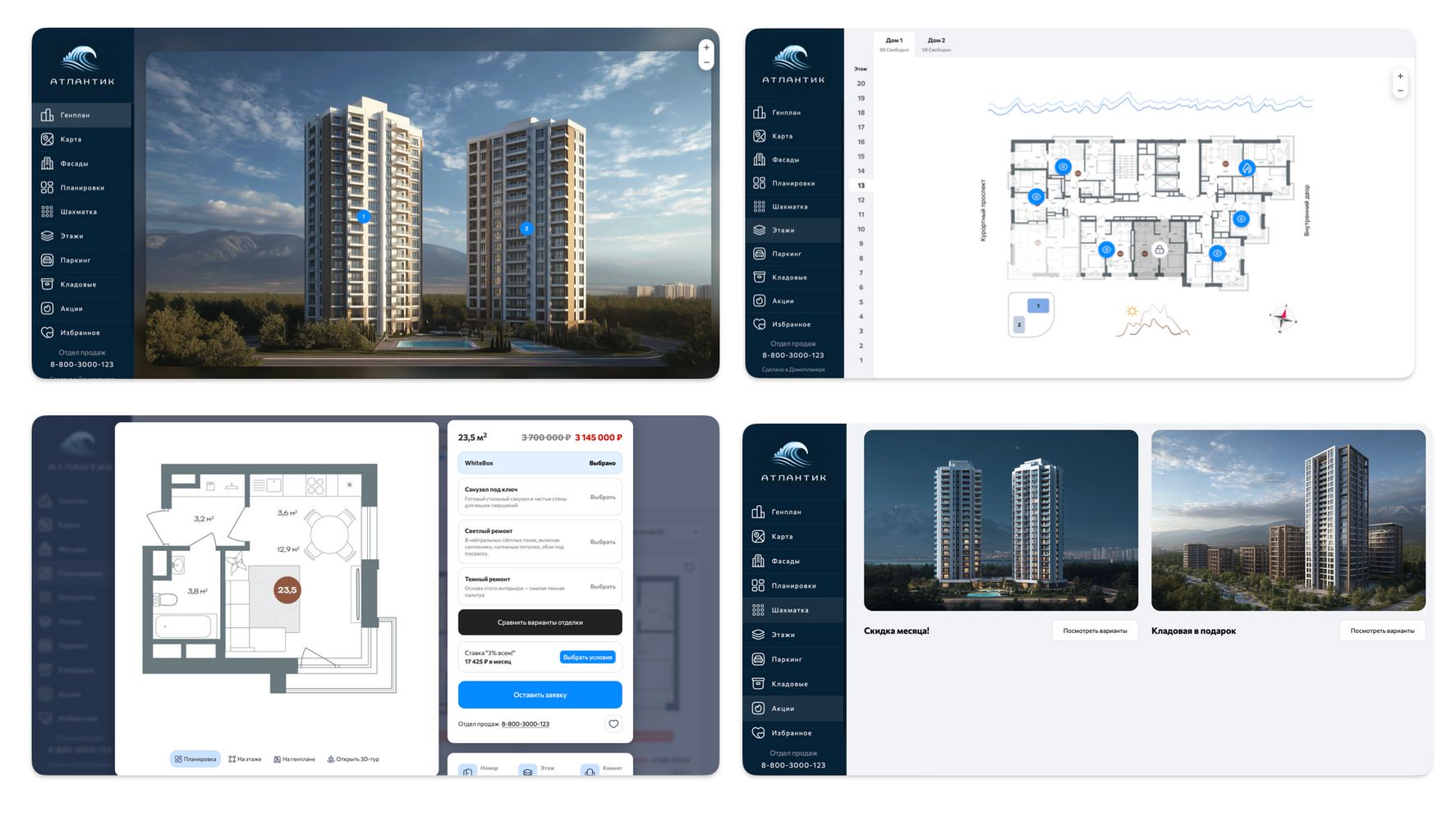Open the Скидка месяца promo image

coord(1001,521)
